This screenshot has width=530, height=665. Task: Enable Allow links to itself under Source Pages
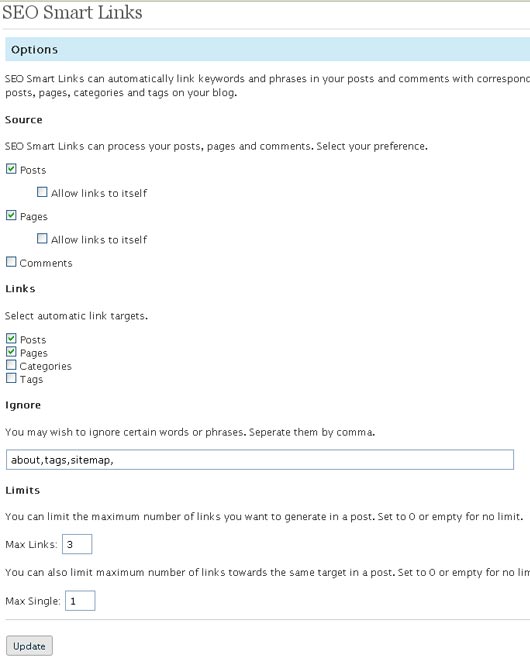click(42, 238)
